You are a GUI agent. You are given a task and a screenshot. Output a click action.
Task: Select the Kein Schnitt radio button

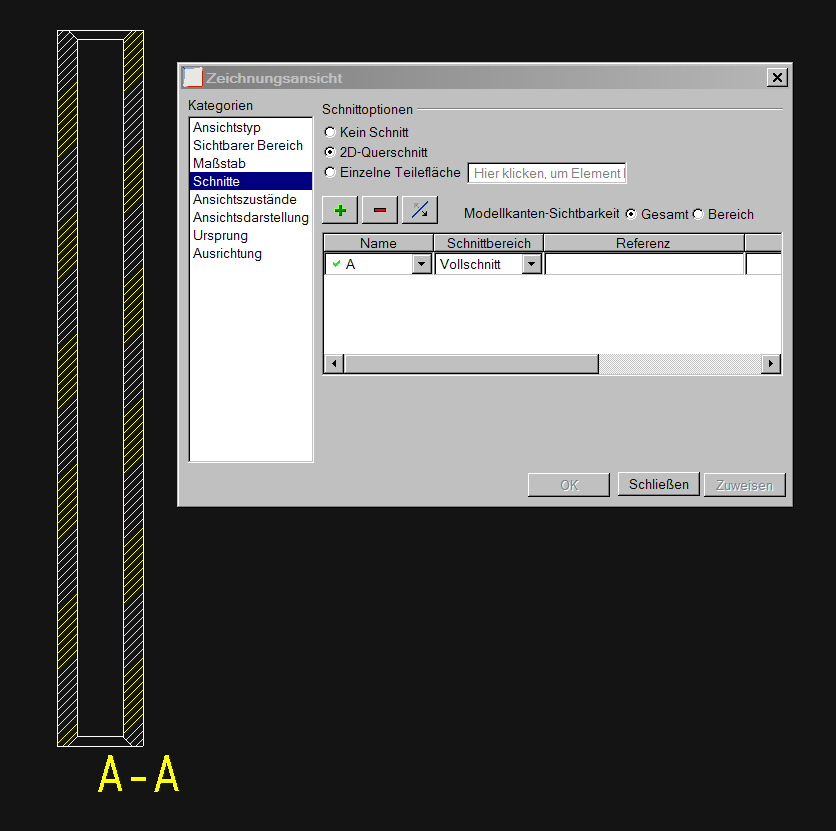(x=330, y=132)
